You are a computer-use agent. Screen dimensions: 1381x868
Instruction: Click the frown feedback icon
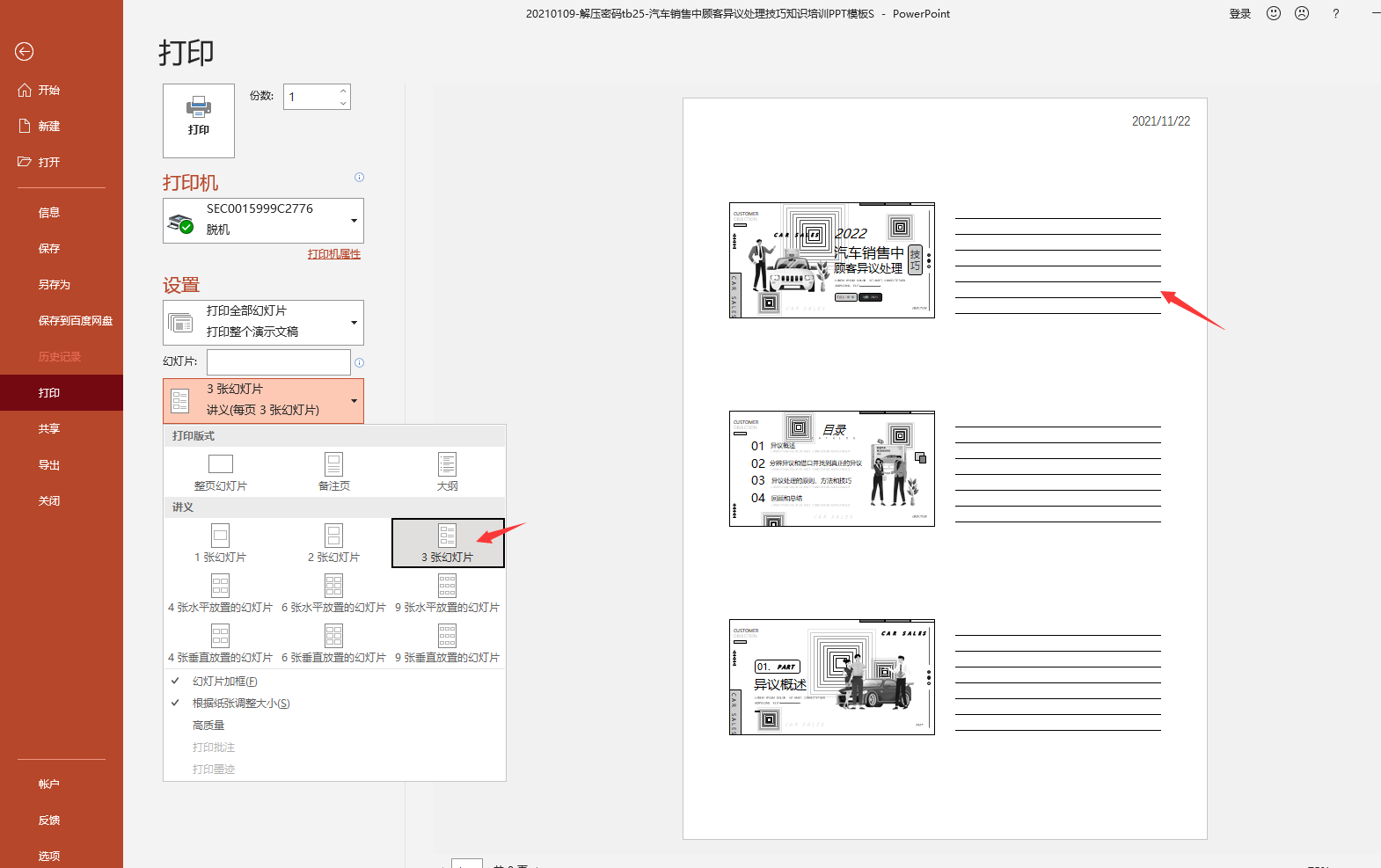coord(1302,13)
